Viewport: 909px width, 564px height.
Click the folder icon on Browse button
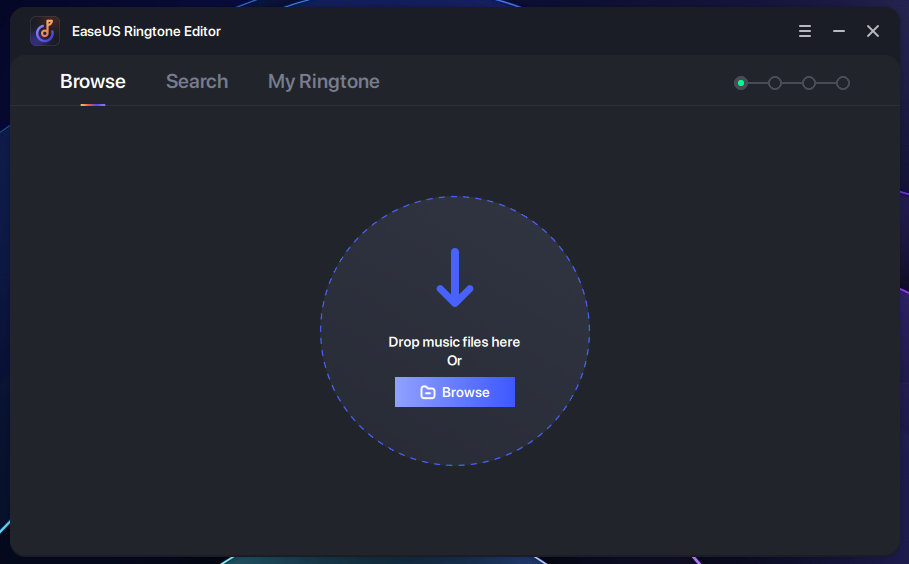428,392
